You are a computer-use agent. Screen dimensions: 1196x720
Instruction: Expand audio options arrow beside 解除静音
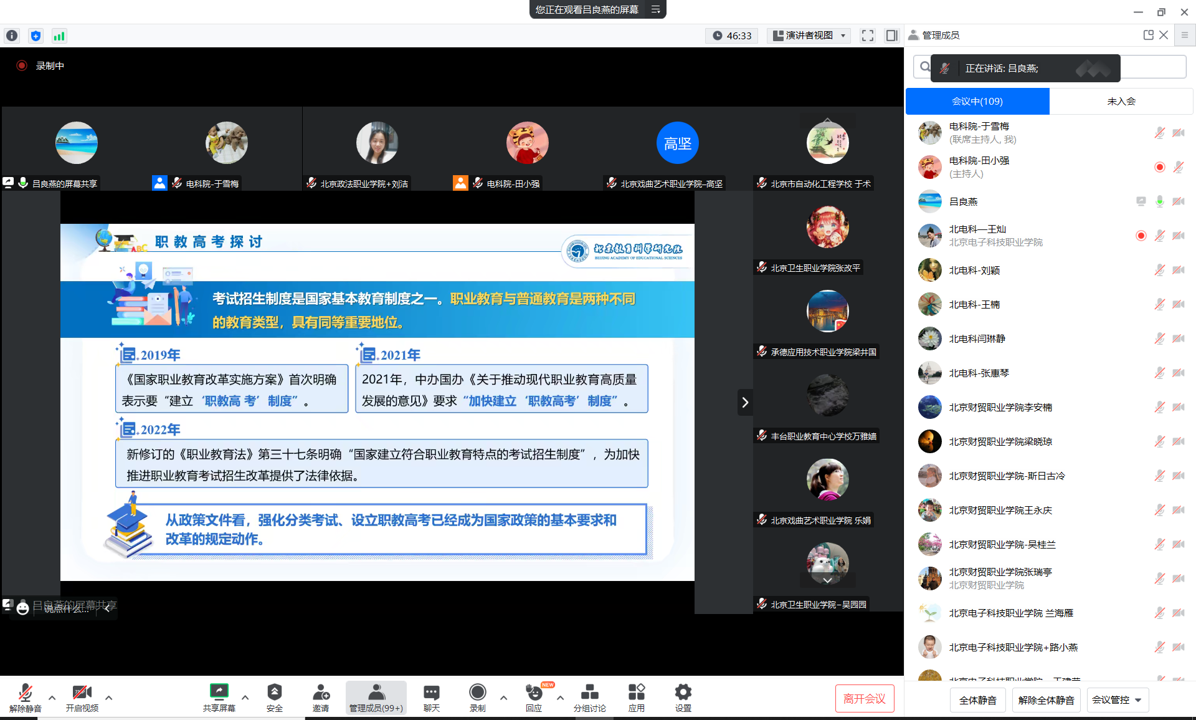(52, 698)
